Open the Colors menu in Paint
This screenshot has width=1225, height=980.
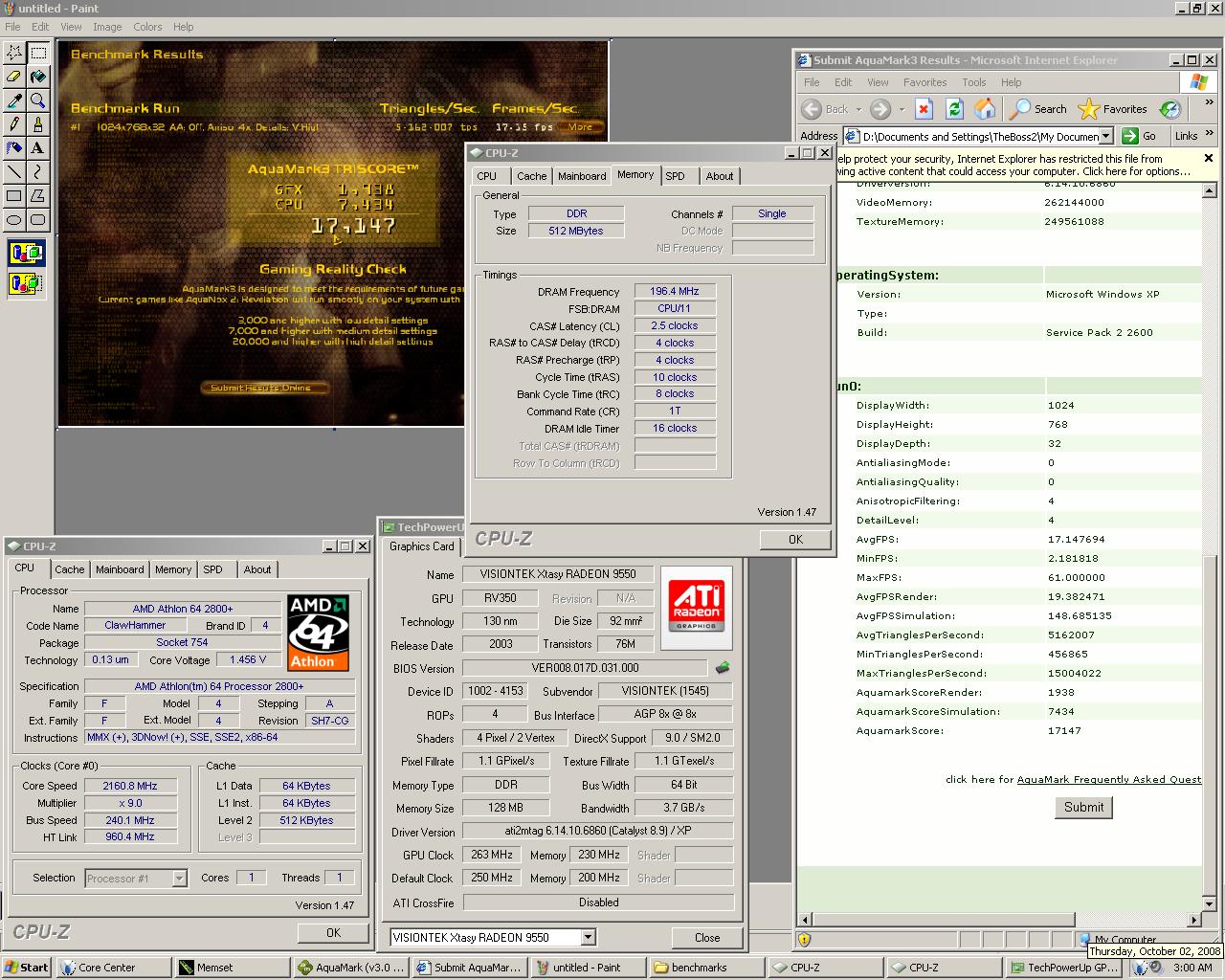tap(147, 27)
